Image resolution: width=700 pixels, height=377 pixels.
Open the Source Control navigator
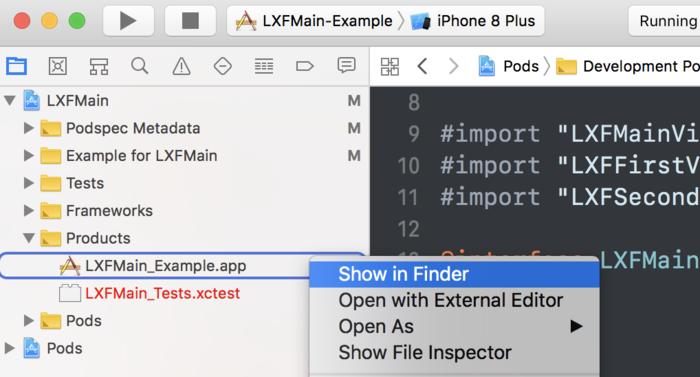(x=58, y=66)
